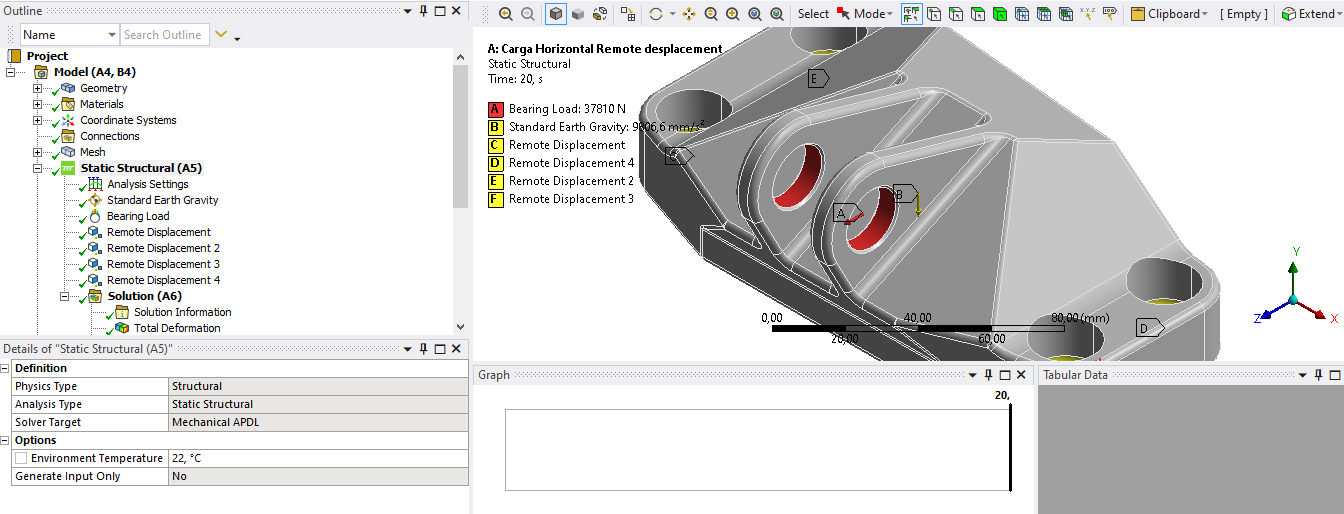
Task: Toggle the Outline panel pin
Action: tap(423, 10)
